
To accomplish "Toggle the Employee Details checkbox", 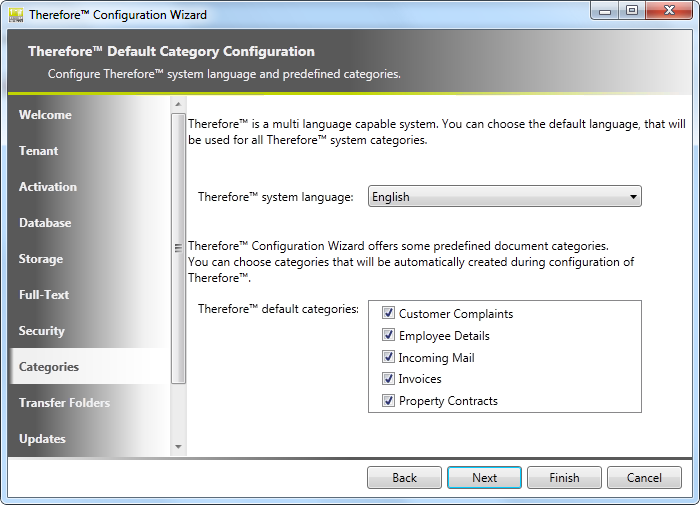I will click(389, 336).
